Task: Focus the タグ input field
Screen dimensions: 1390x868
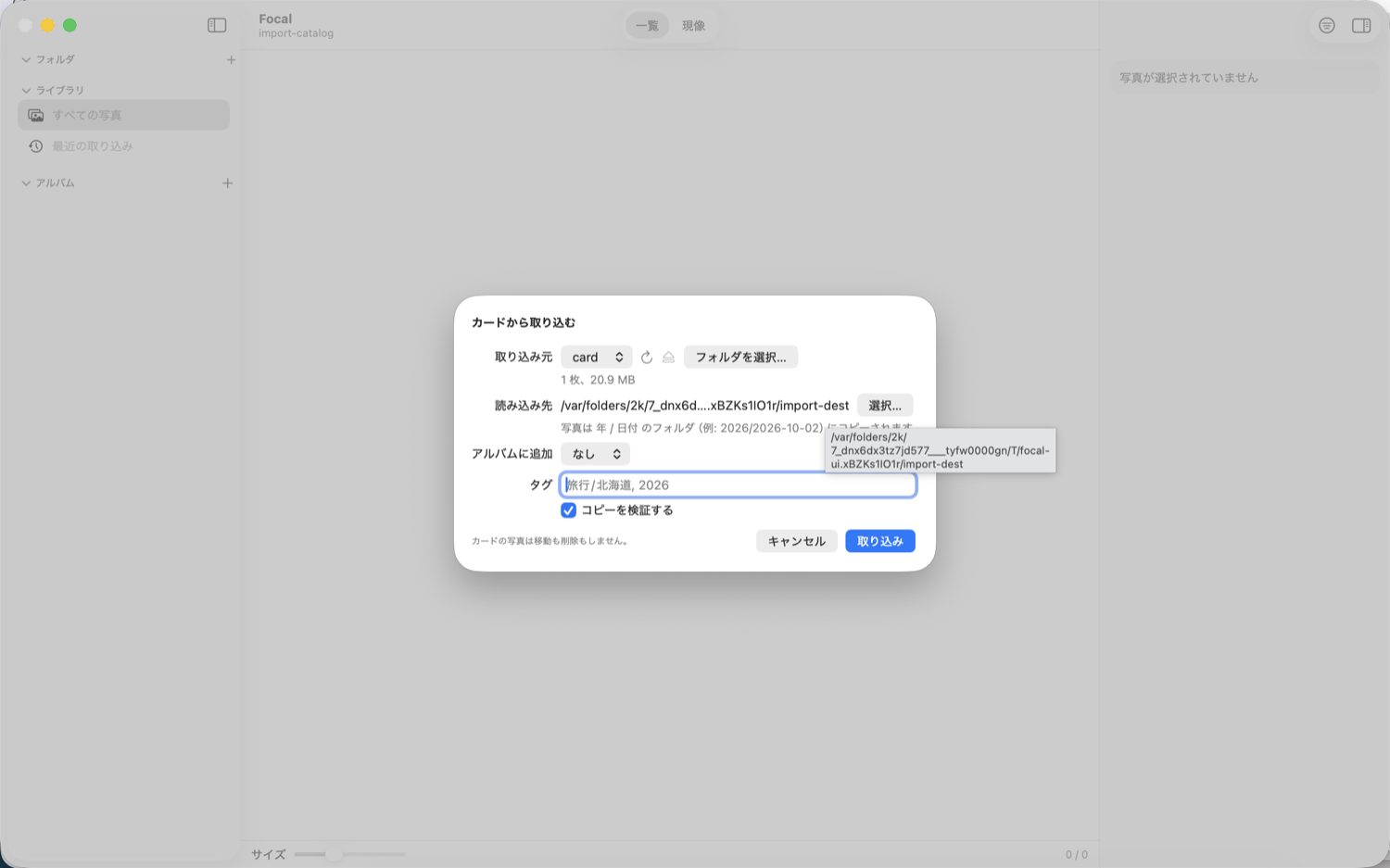Action: 738,484
